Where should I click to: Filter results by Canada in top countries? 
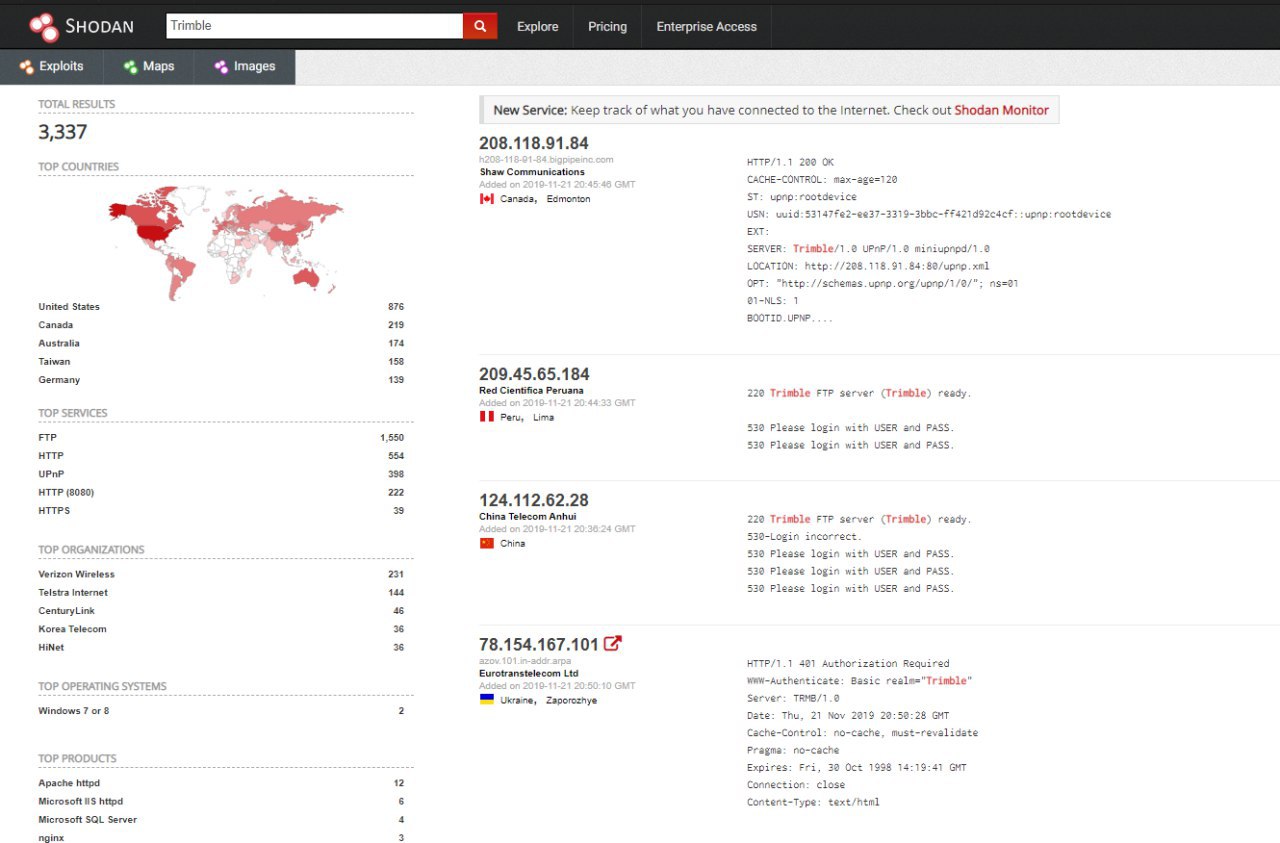point(56,325)
